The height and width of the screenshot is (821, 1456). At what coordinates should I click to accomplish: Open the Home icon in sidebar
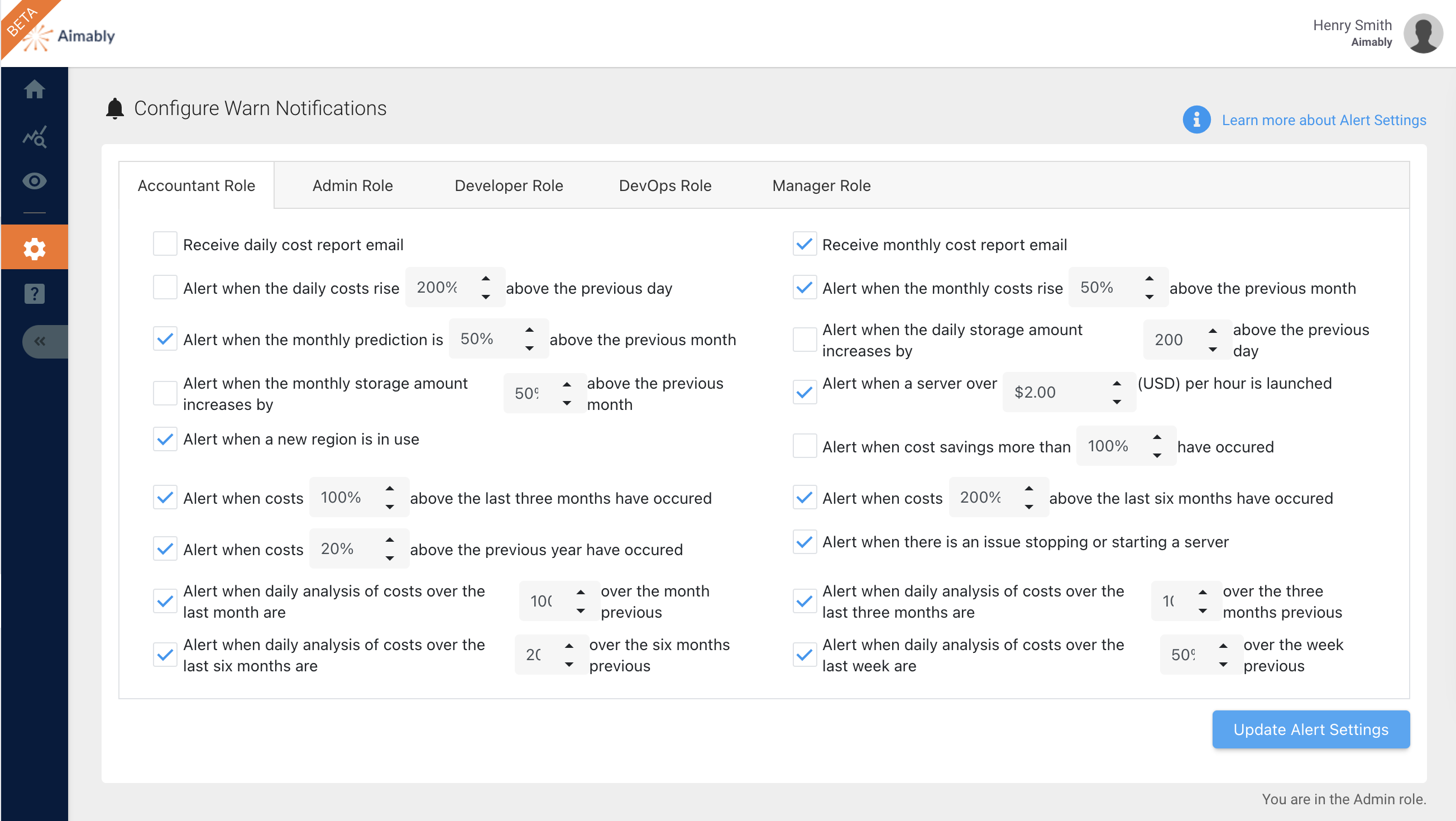point(35,89)
